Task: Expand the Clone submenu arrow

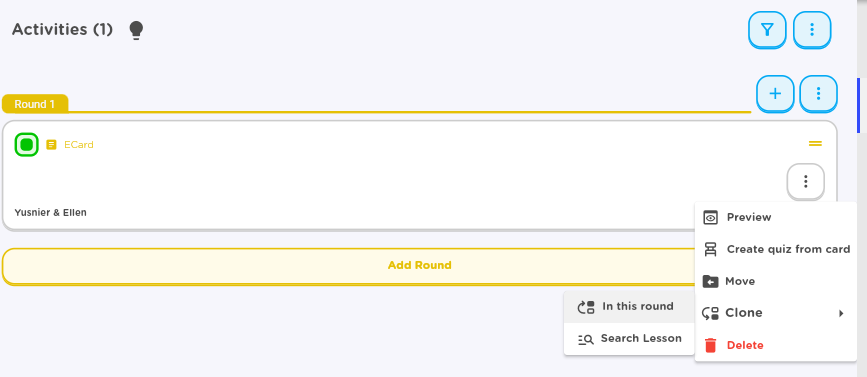Action: pyautogui.click(x=841, y=313)
